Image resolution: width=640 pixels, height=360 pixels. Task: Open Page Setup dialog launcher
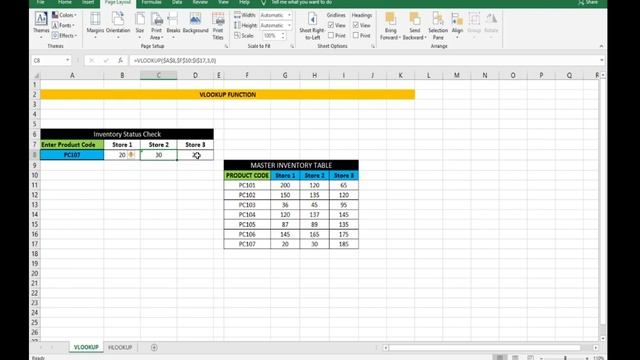pyautogui.click(x=226, y=47)
